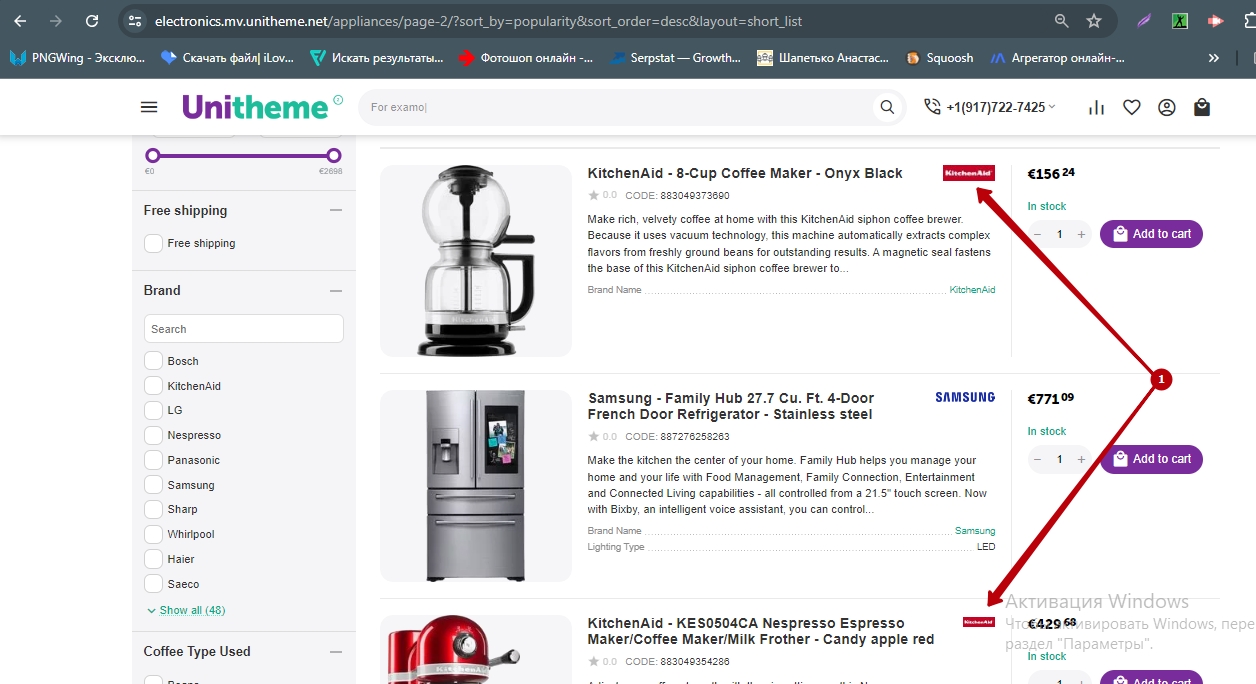Click KitchenAid Brand Name value link

[972, 290]
